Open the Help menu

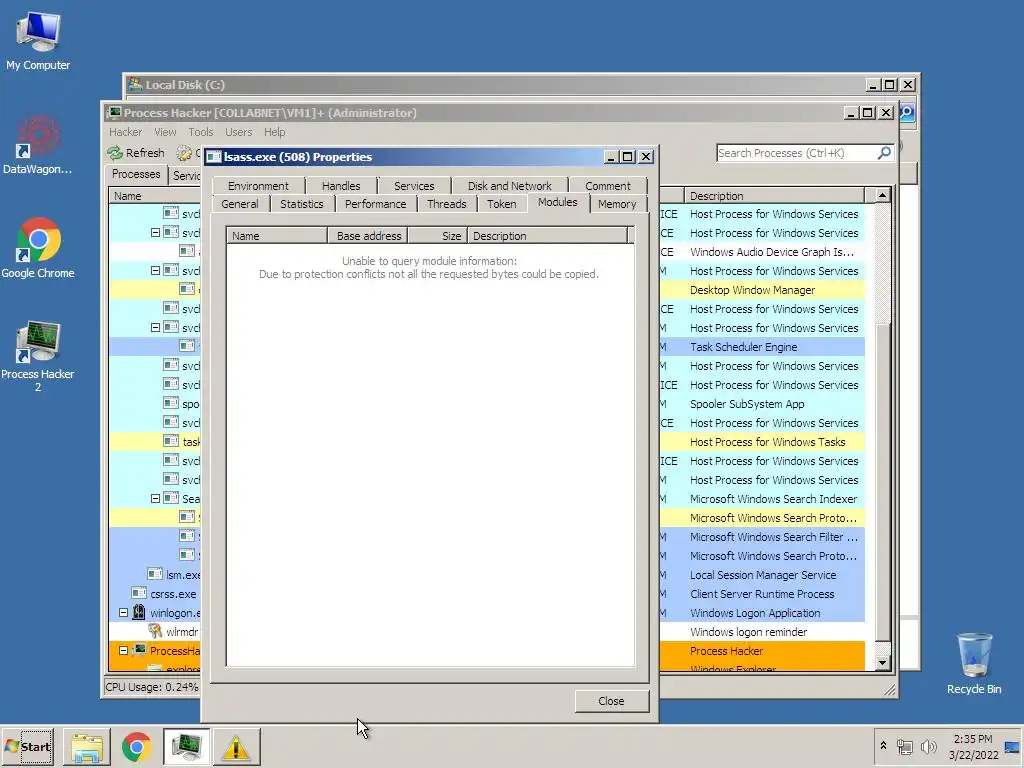pyautogui.click(x=274, y=132)
